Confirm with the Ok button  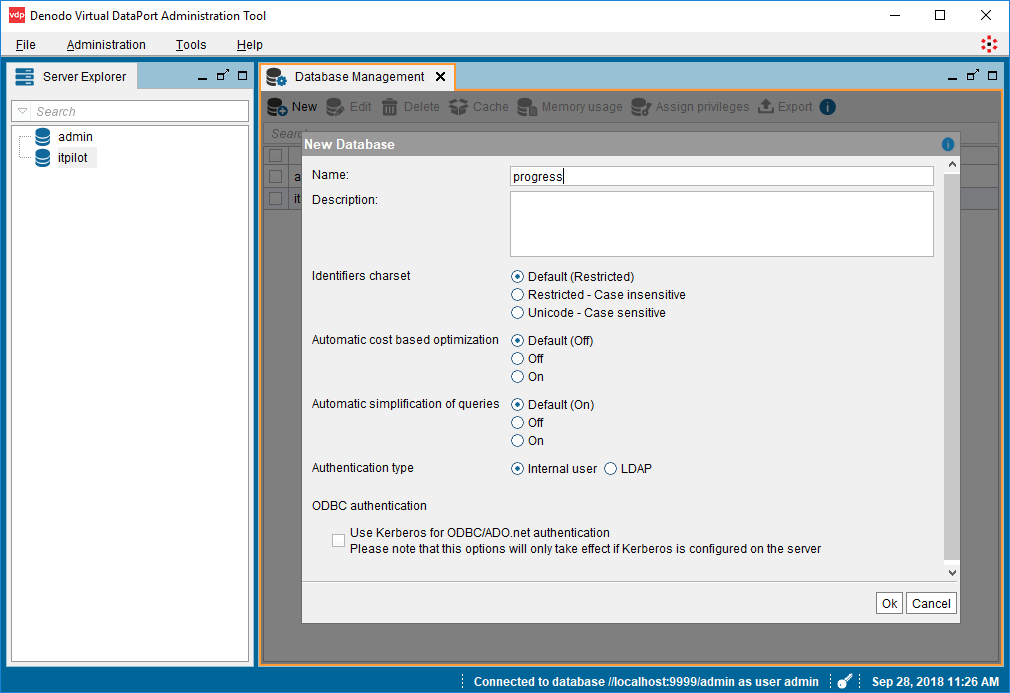tap(888, 603)
